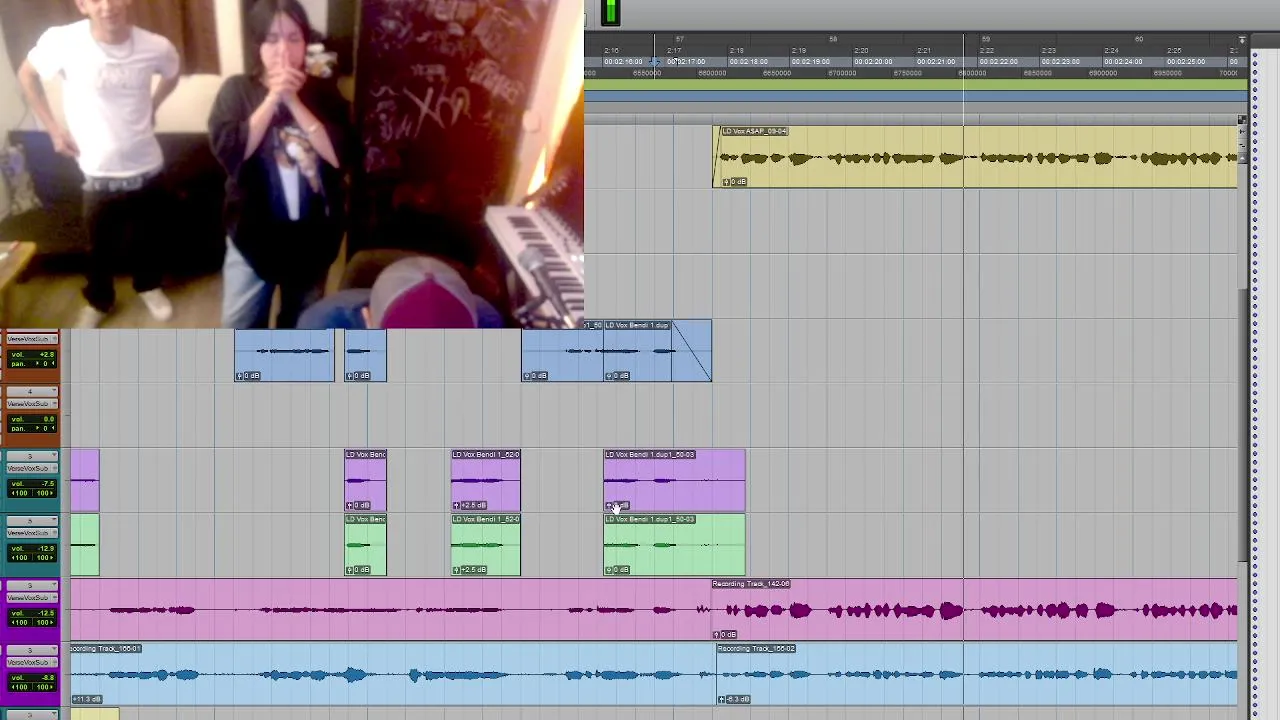Screen dimensions: 1280x720
Task: Click the gain badge on purple LD Vox Bendi 1.dup1_50-03 clip
Action: click(x=618, y=505)
